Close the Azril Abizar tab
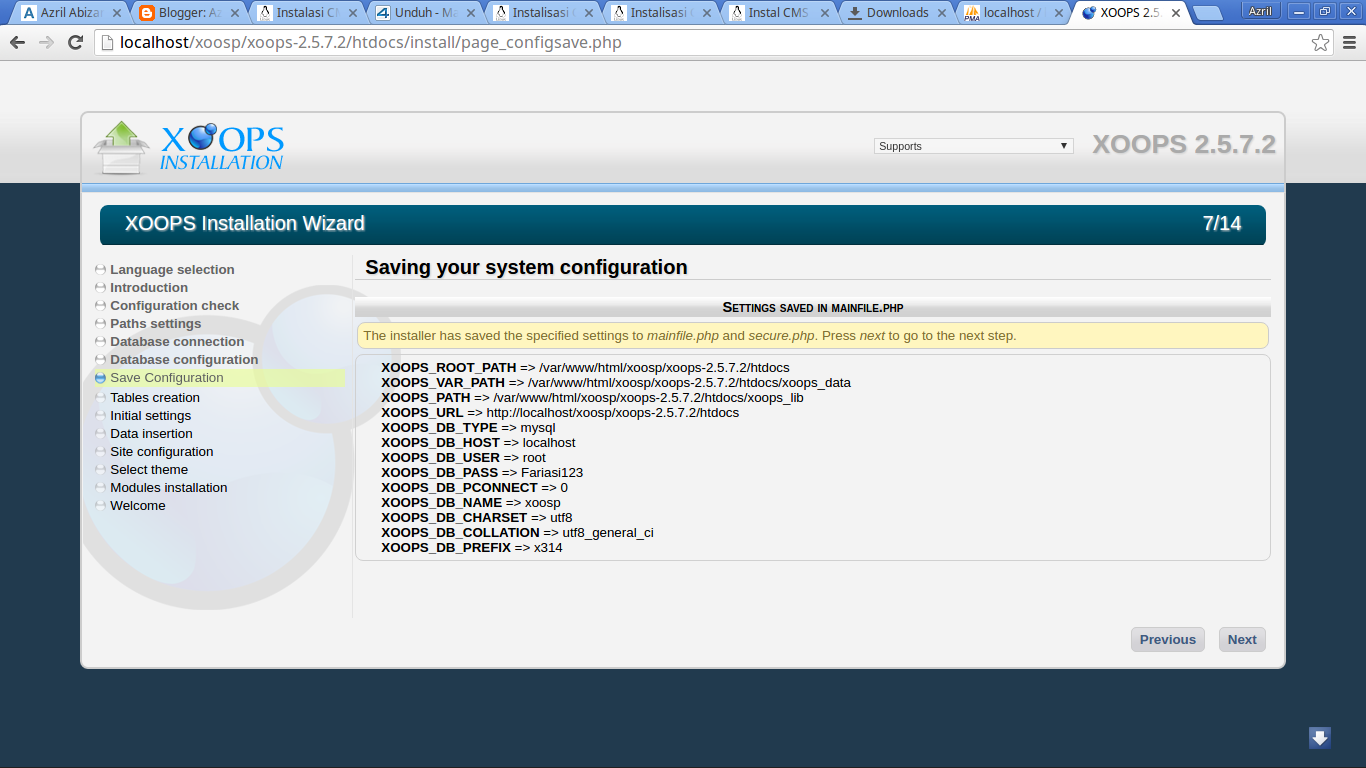Image resolution: width=1366 pixels, height=768 pixels. pyautogui.click(x=117, y=13)
